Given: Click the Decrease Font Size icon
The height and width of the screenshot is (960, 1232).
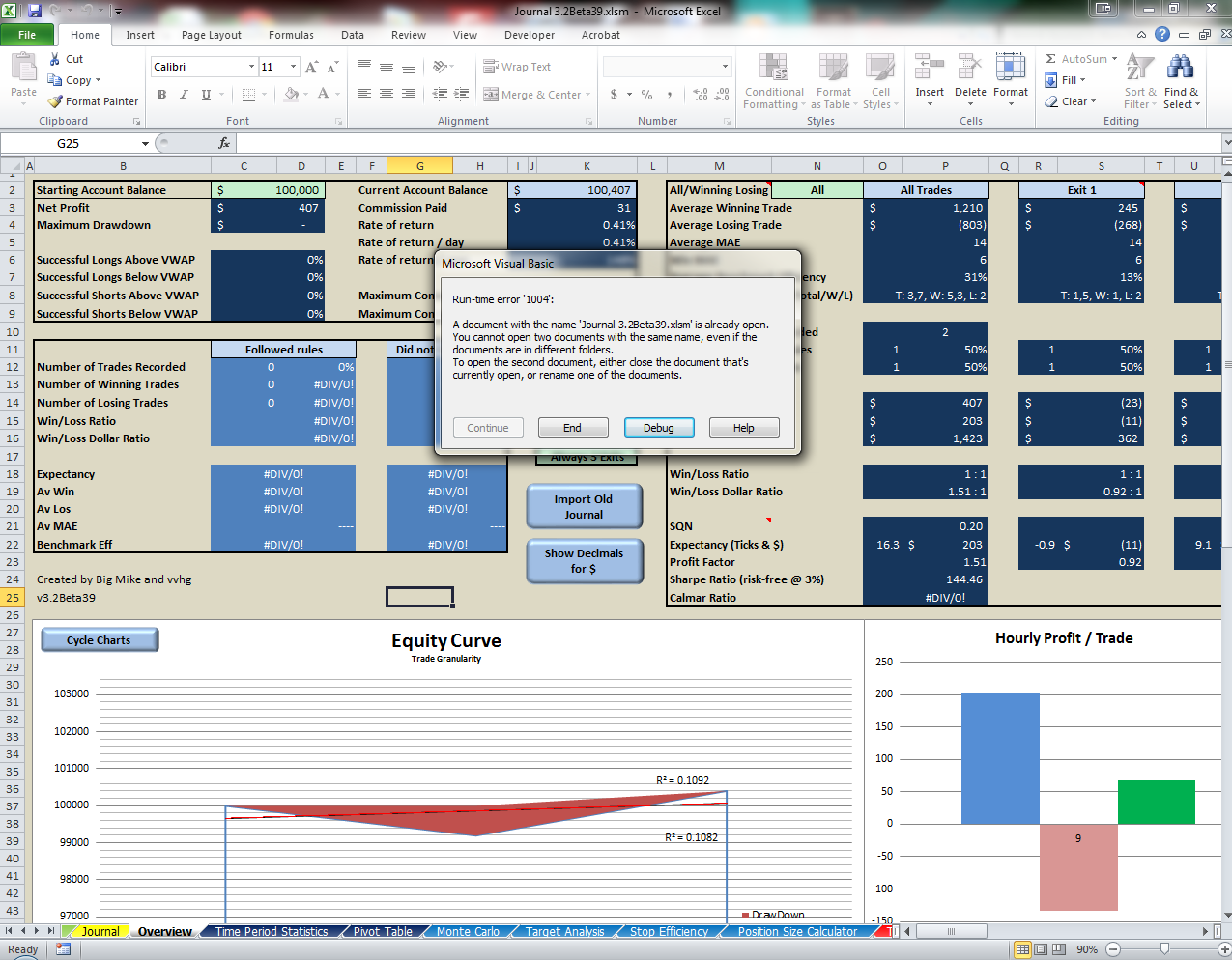Looking at the screenshot, I should 332,67.
